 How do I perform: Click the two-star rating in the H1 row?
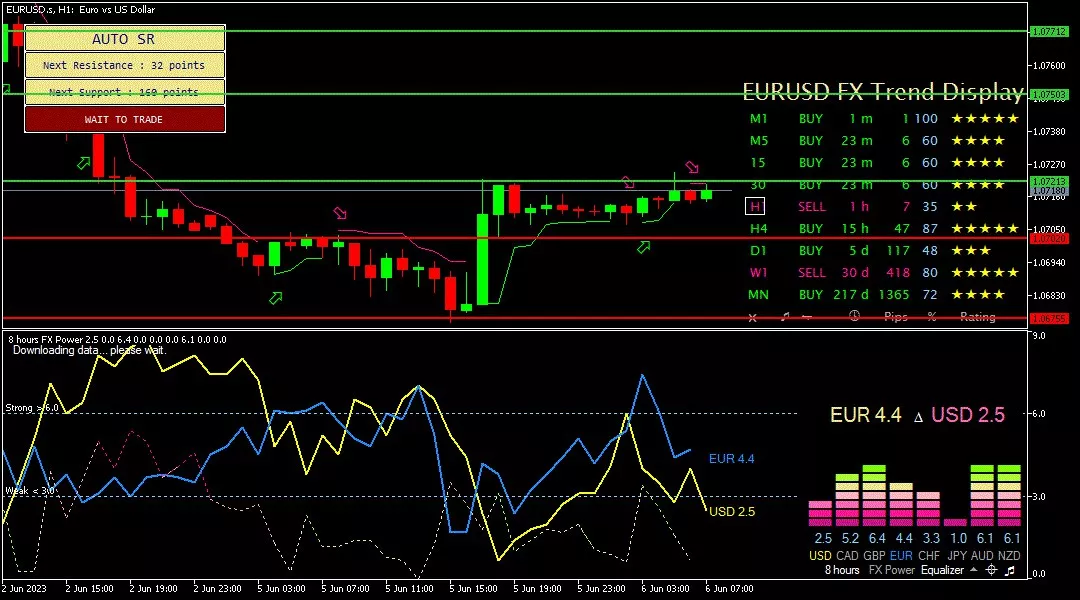point(964,207)
